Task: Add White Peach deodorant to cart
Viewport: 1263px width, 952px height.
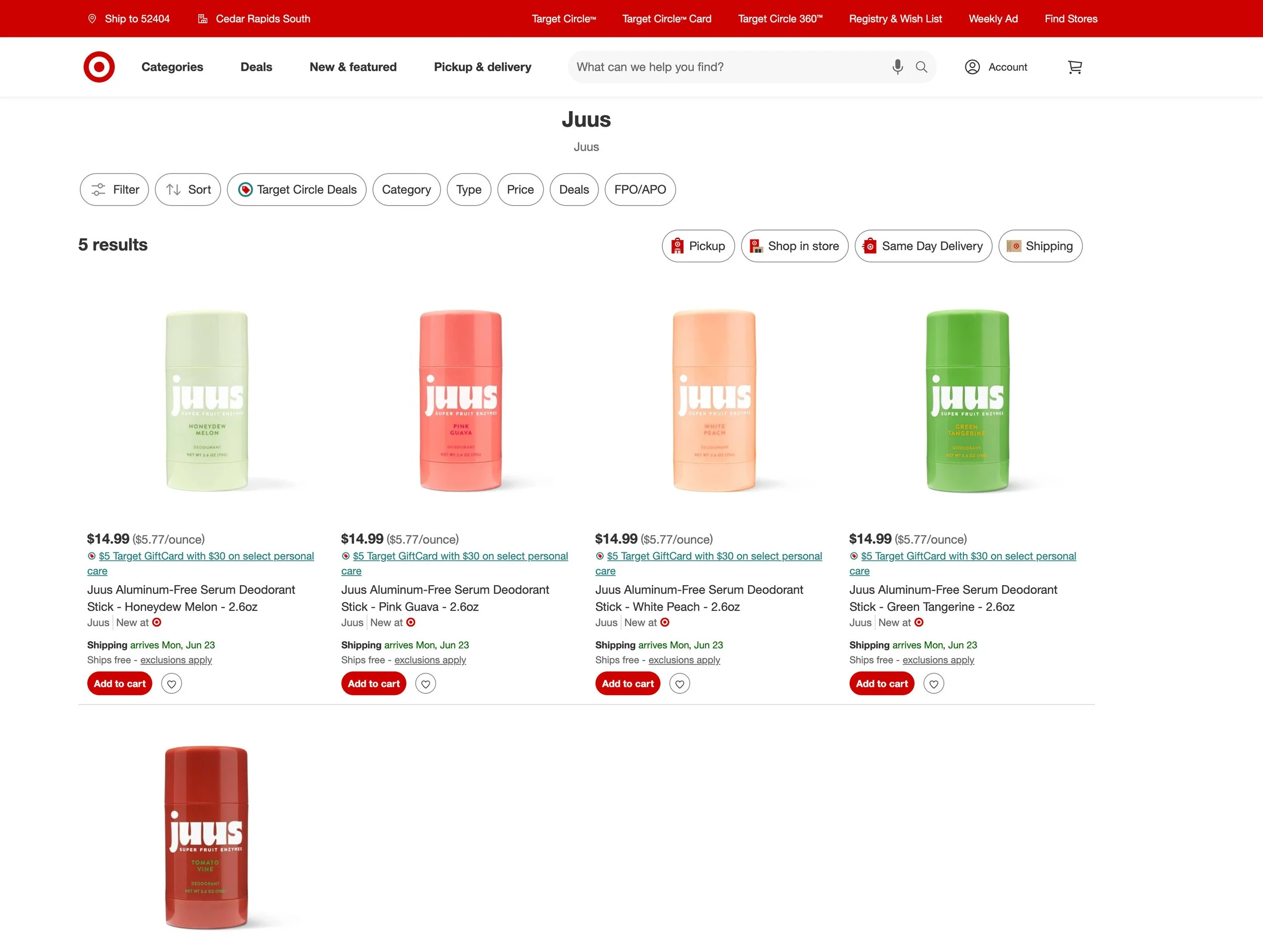Action: 627,684
